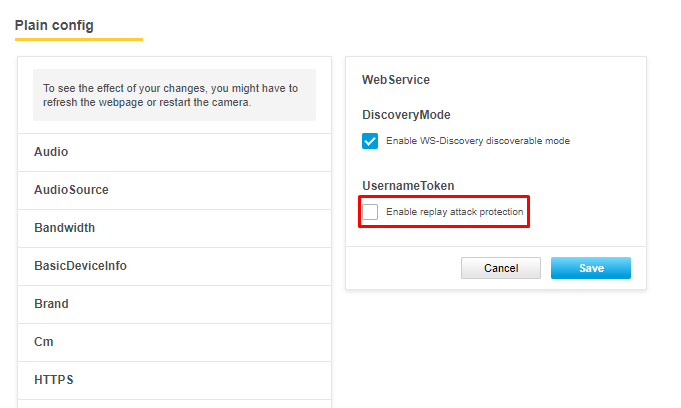This screenshot has height=408, width=681.
Task: Click the 'Enable WS-Discovery discoverable mode' label text
Action: [477, 141]
